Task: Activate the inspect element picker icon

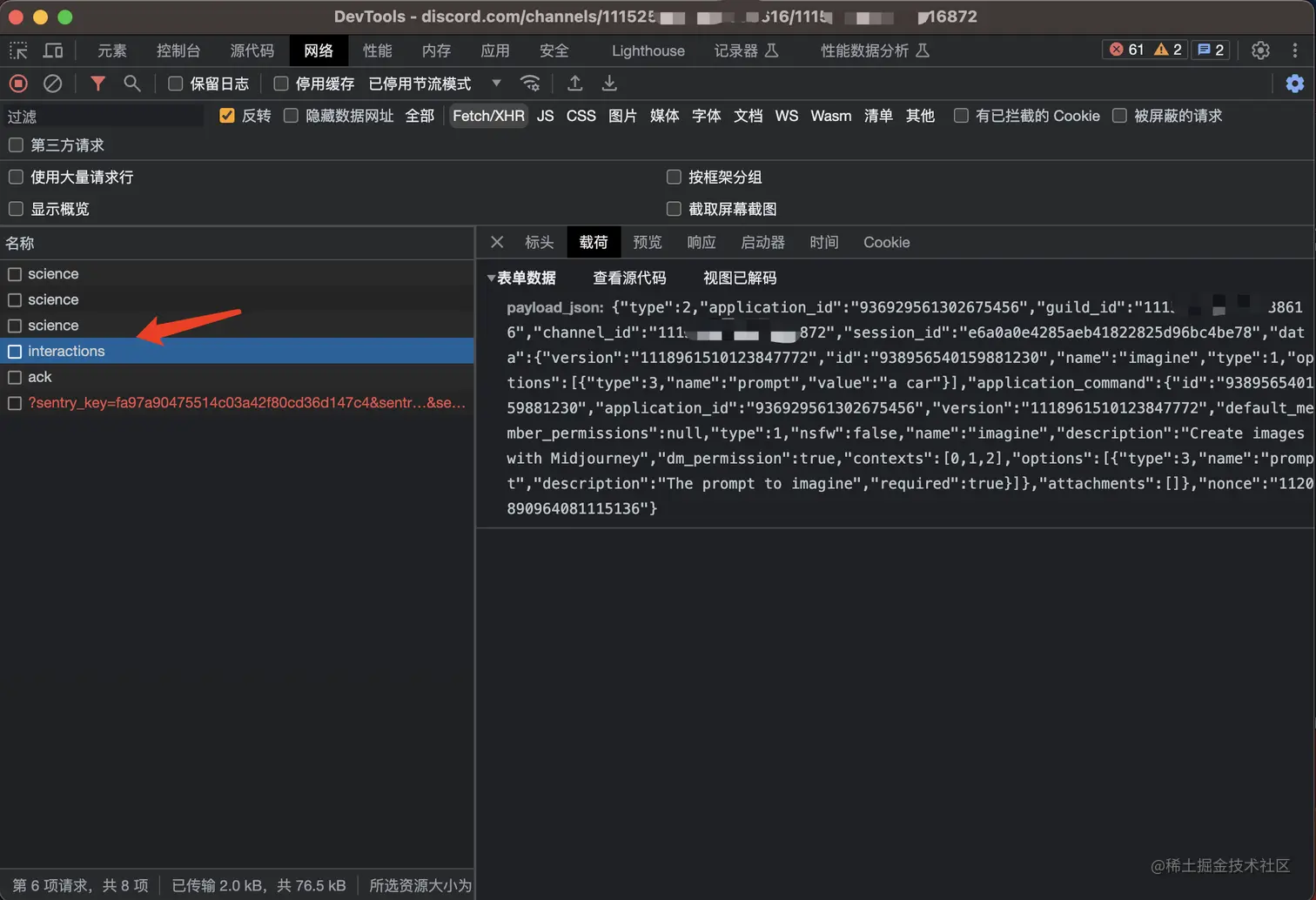Action: (18, 50)
